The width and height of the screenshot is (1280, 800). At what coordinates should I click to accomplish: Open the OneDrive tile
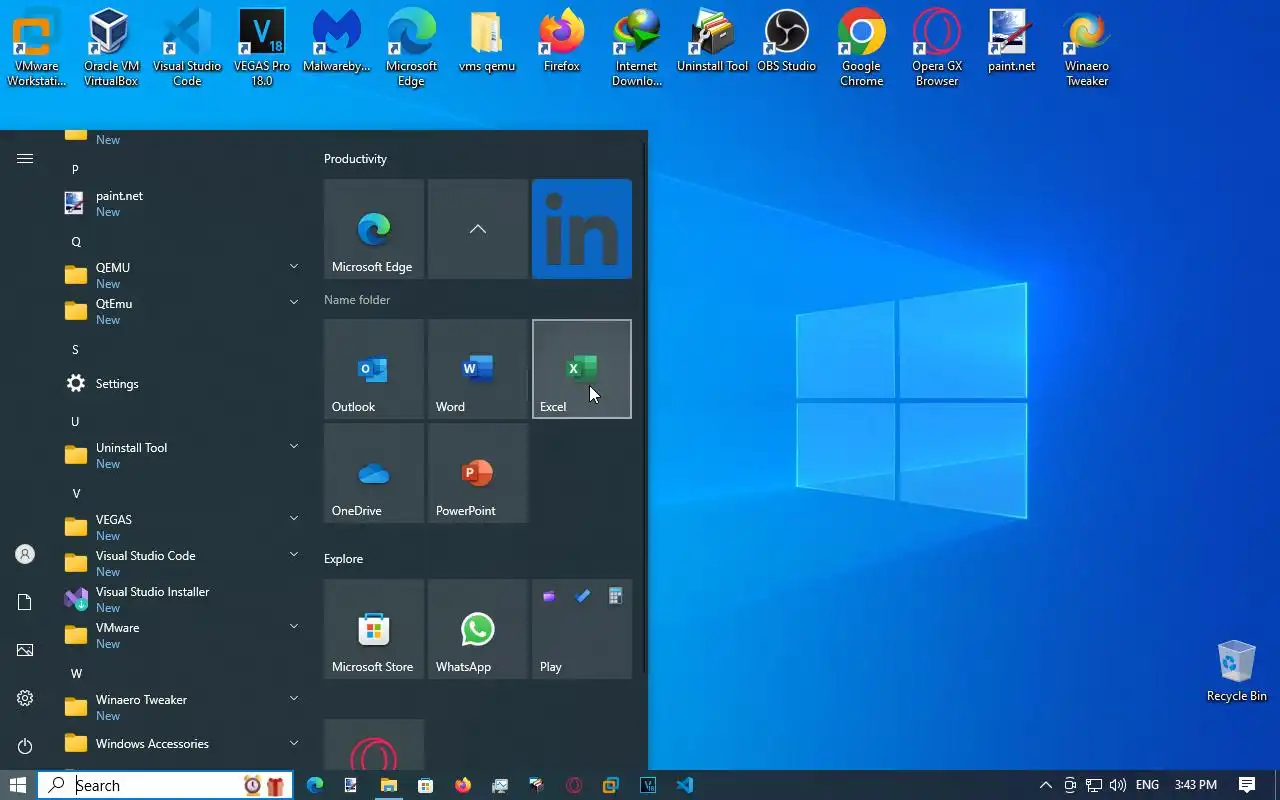[x=374, y=473]
